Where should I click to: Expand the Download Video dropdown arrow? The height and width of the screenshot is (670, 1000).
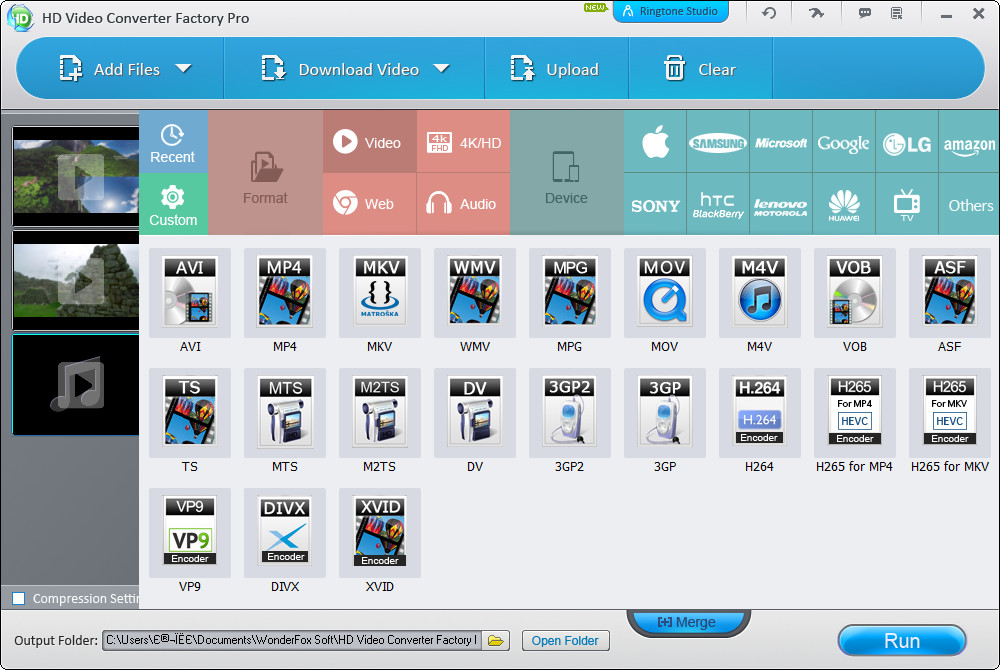pyautogui.click(x=441, y=68)
